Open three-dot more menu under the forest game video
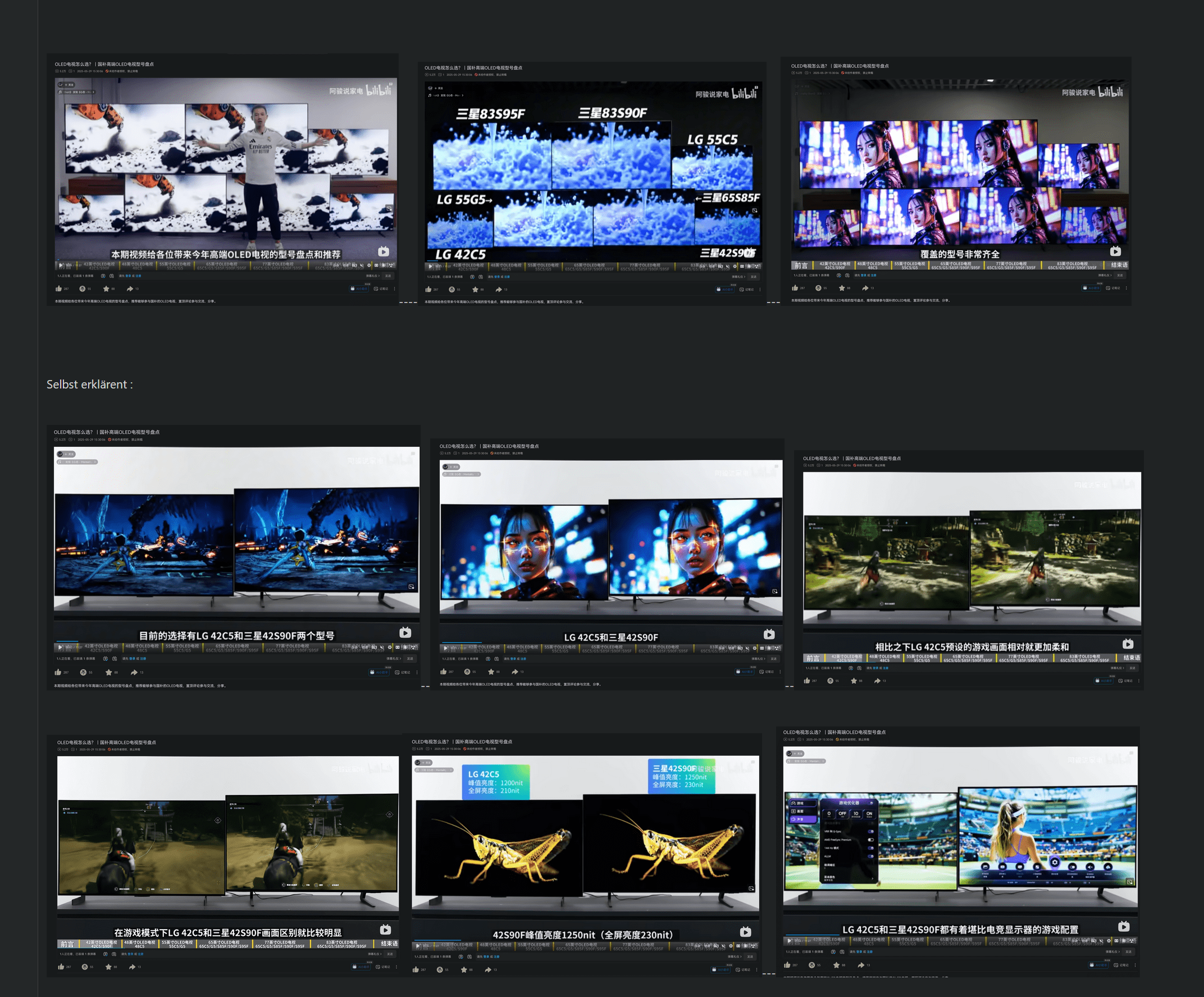 1139,681
